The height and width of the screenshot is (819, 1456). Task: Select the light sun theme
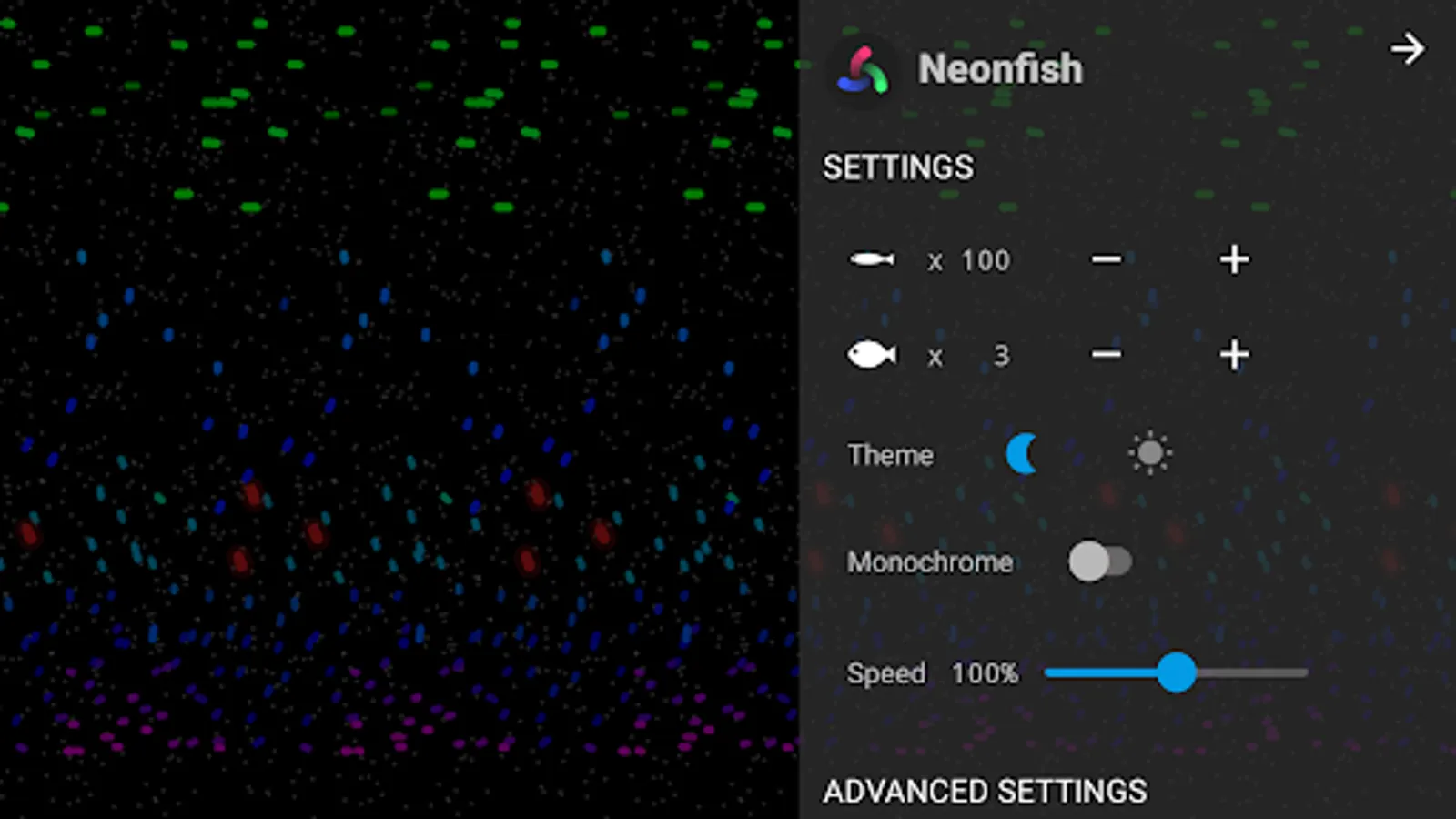[x=1150, y=453]
